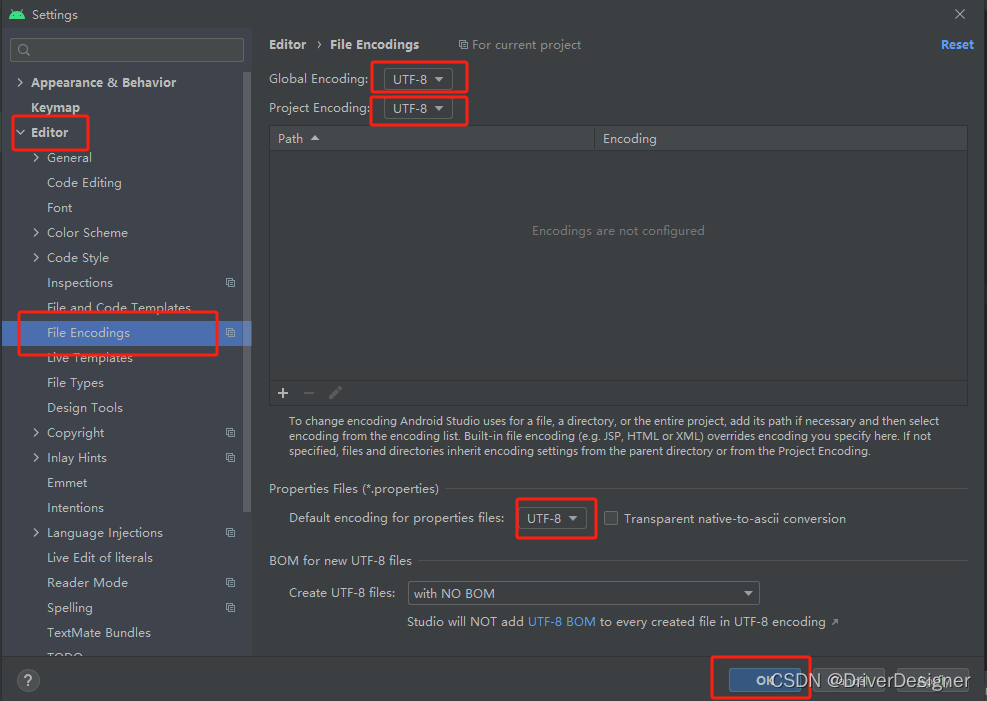Click project-level icon beside Inspections
This screenshot has width=987, height=701.
(230, 283)
